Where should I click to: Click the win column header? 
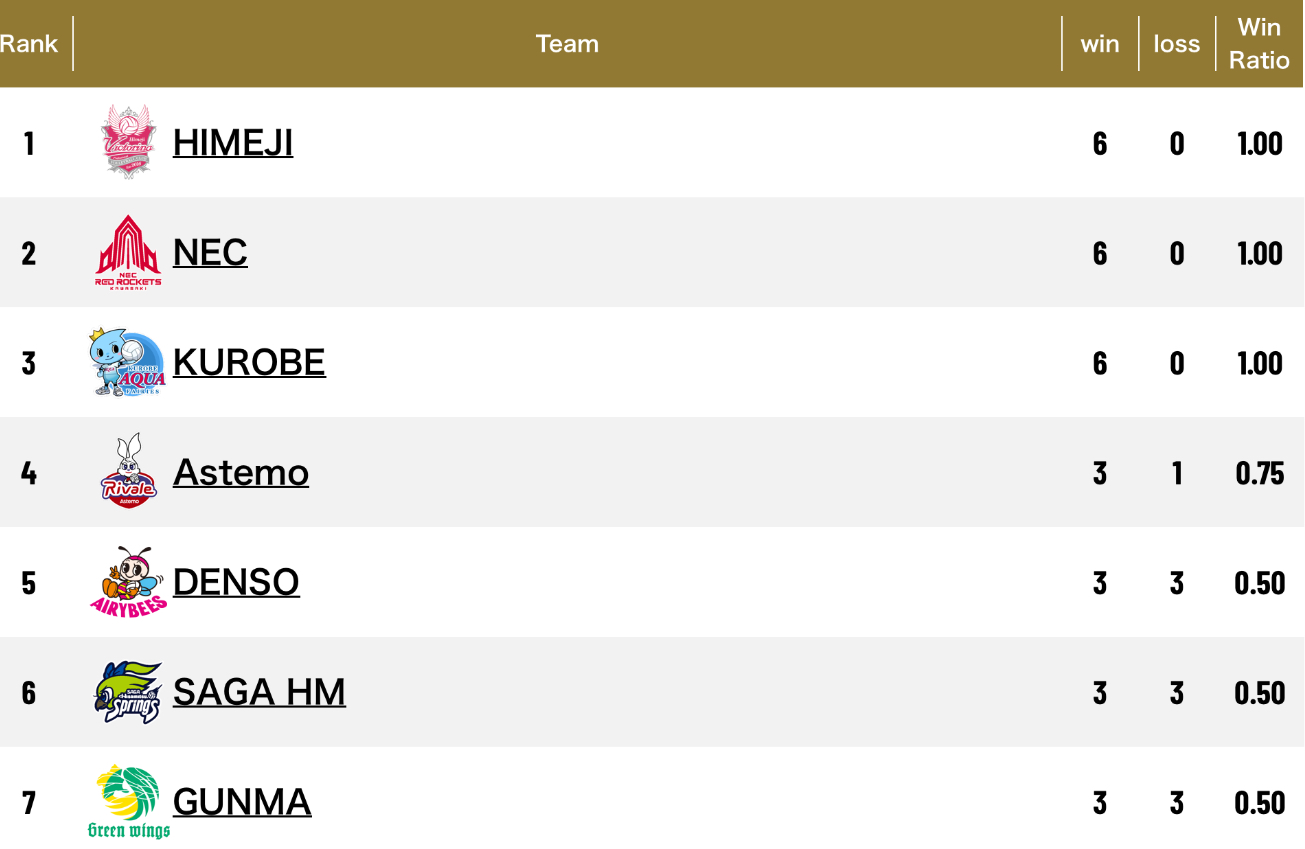[x=1100, y=44]
